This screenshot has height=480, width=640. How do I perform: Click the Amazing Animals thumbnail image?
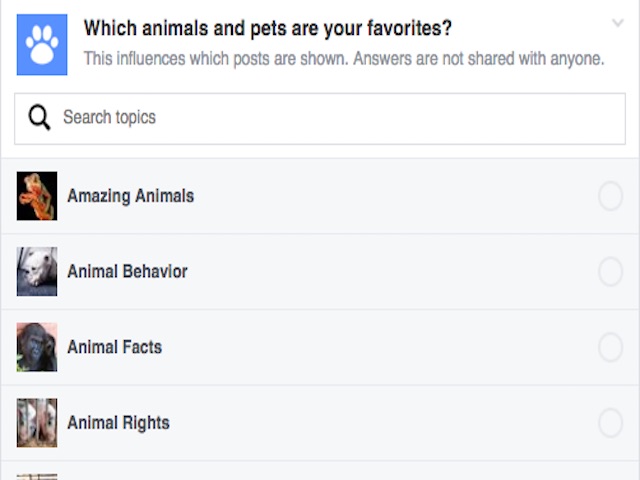point(37,196)
